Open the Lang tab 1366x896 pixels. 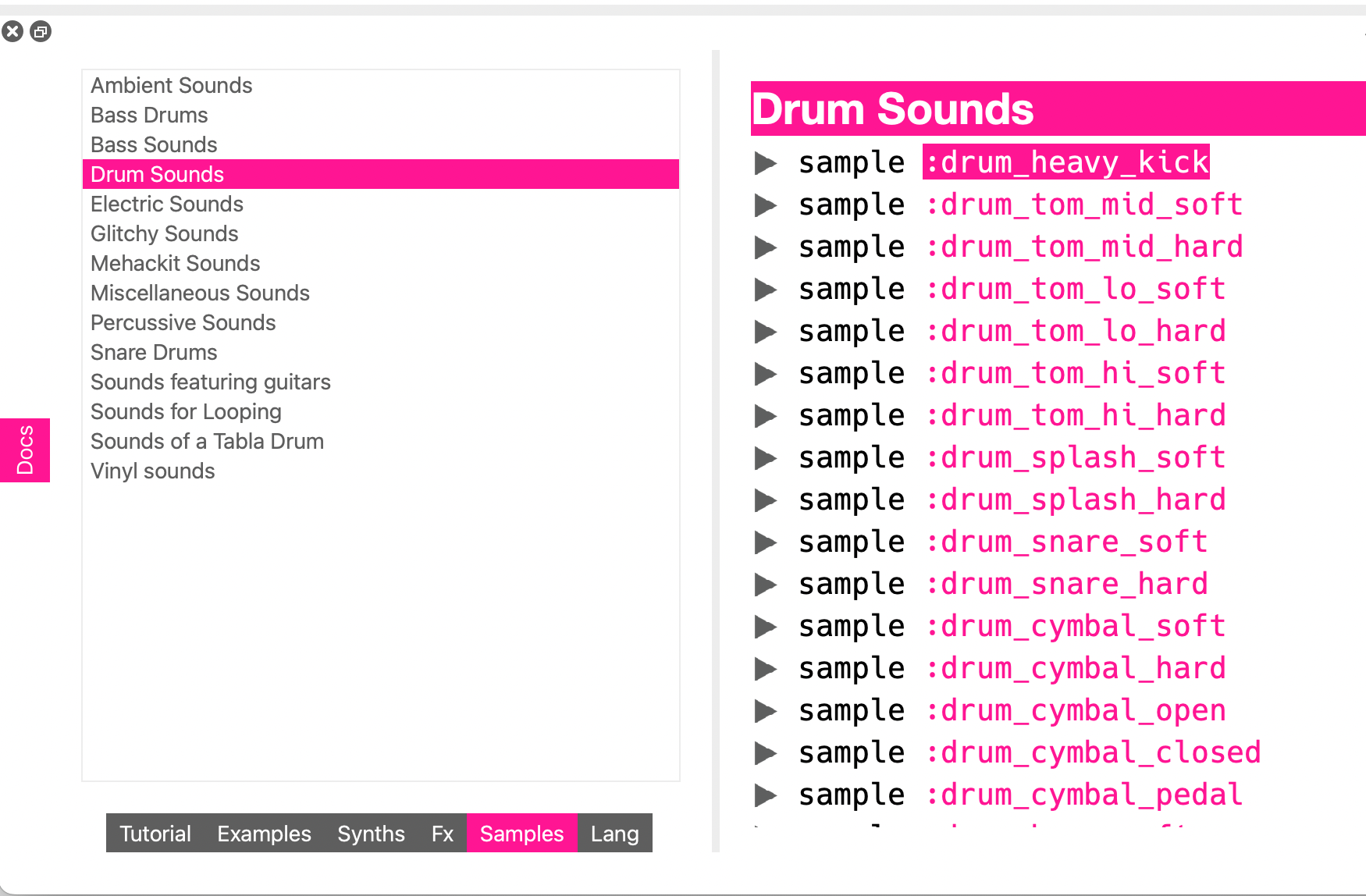(614, 834)
